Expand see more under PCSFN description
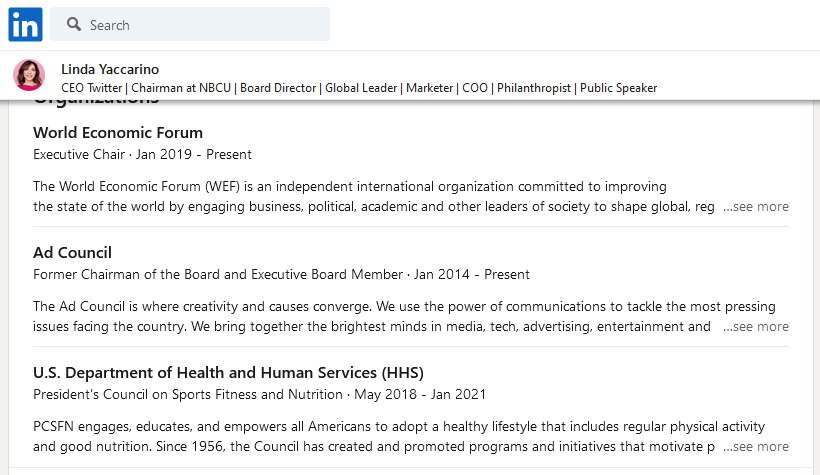This screenshot has width=820, height=475. point(756,446)
